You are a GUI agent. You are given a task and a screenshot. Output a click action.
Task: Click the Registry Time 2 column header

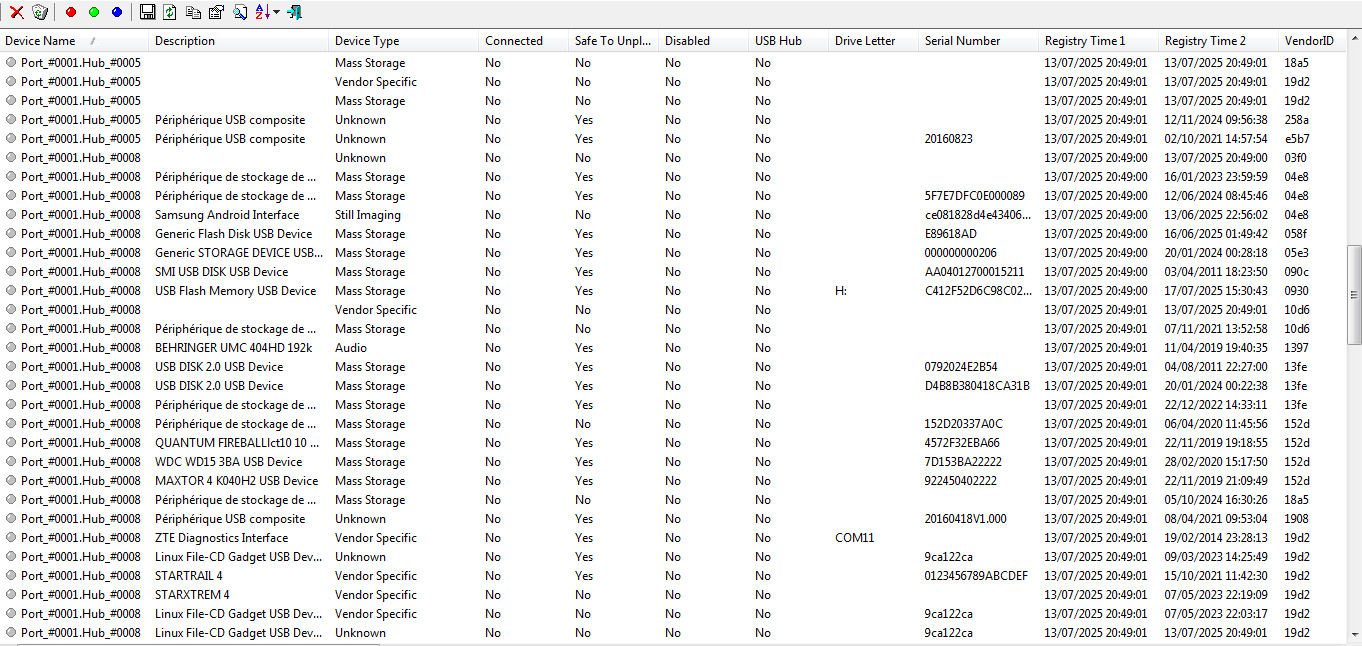1219,41
